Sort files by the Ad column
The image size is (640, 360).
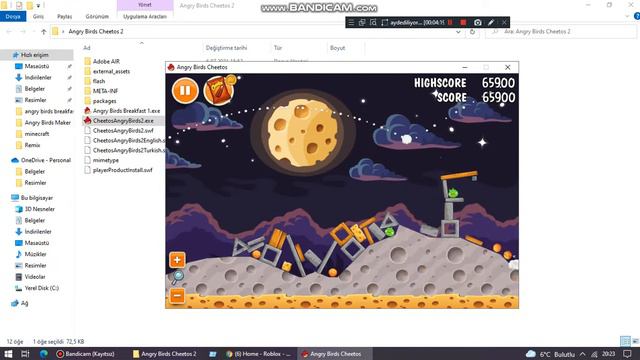[x=87, y=48]
